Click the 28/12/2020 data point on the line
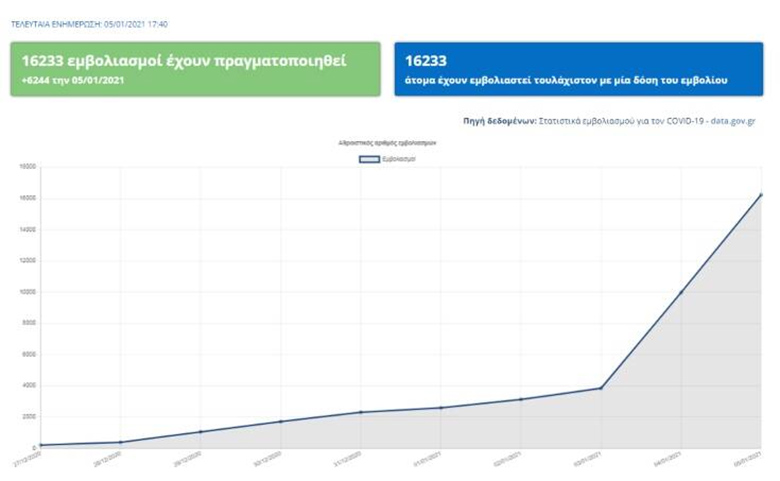 (120, 442)
